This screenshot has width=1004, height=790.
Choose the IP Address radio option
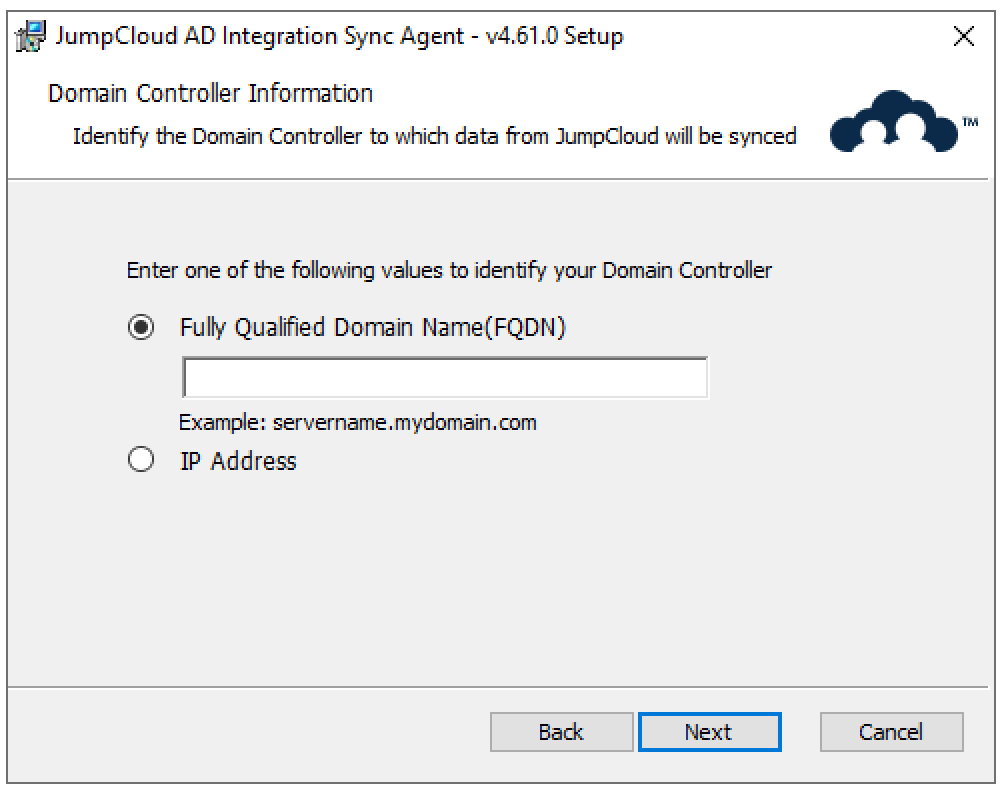tap(142, 461)
